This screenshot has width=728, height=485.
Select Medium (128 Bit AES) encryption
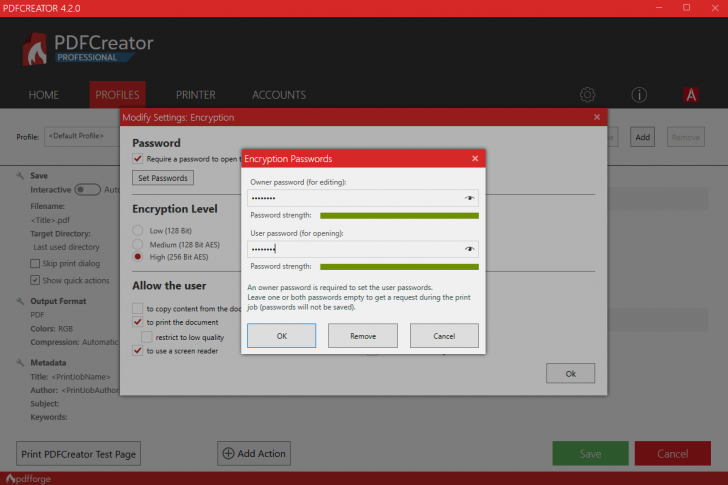point(137,244)
